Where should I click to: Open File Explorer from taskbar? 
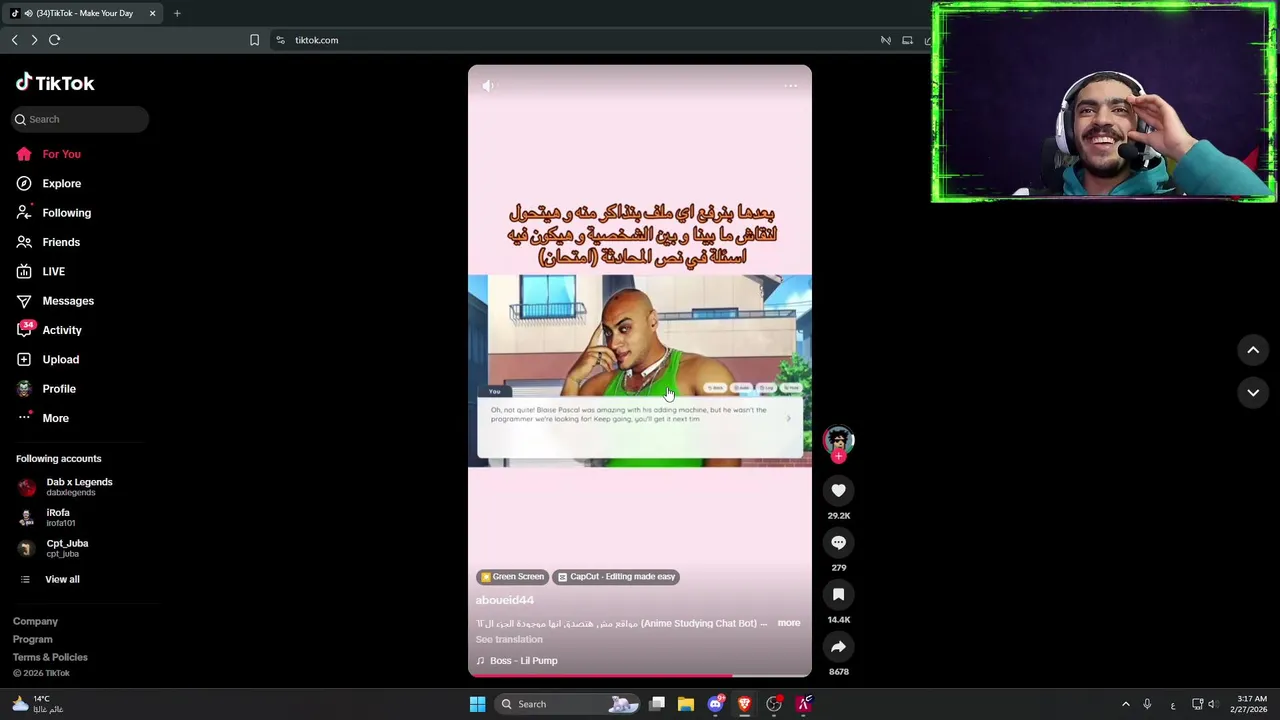(686, 704)
